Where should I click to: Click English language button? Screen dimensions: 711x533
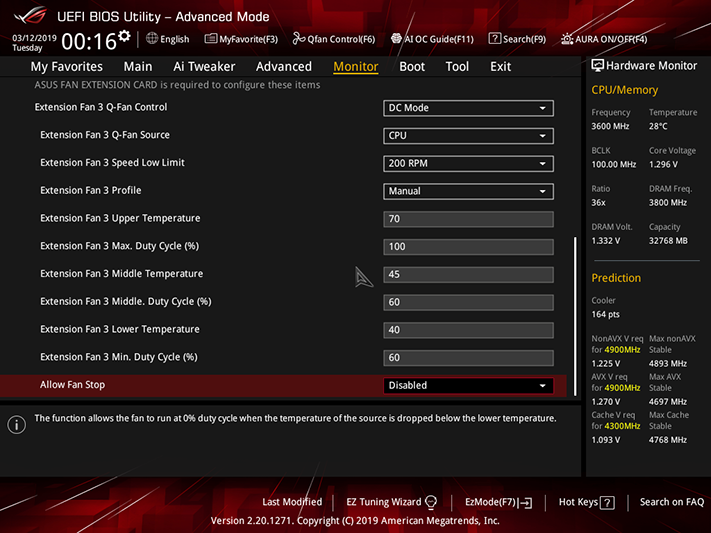(x=168, y=39)
